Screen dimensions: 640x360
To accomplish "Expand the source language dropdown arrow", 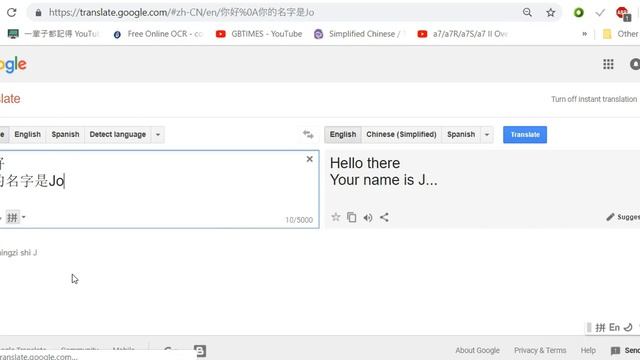I will pyautogui.click(x=158, y=134).
